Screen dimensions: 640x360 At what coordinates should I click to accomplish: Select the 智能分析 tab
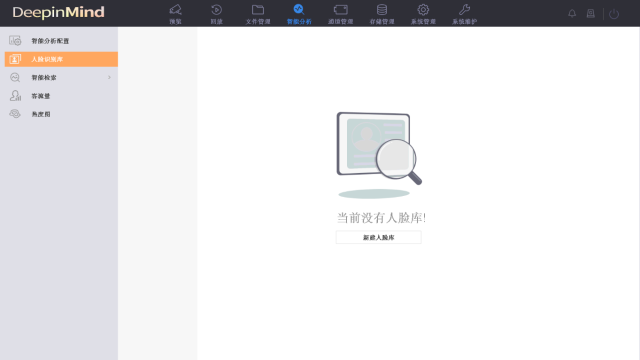click(x=299, y=14)
